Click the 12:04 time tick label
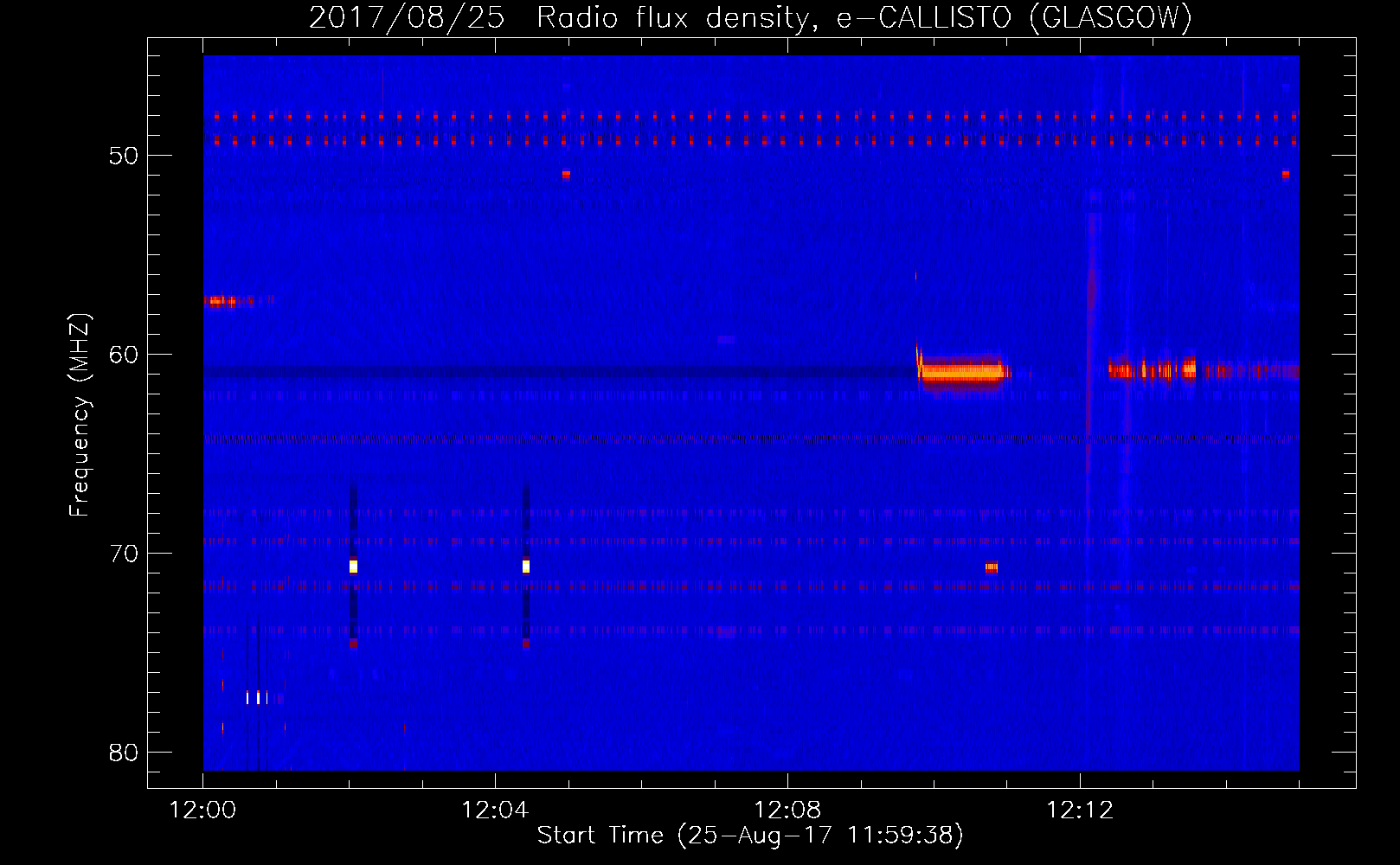The image size is (1400, 865). coord(495,811)
